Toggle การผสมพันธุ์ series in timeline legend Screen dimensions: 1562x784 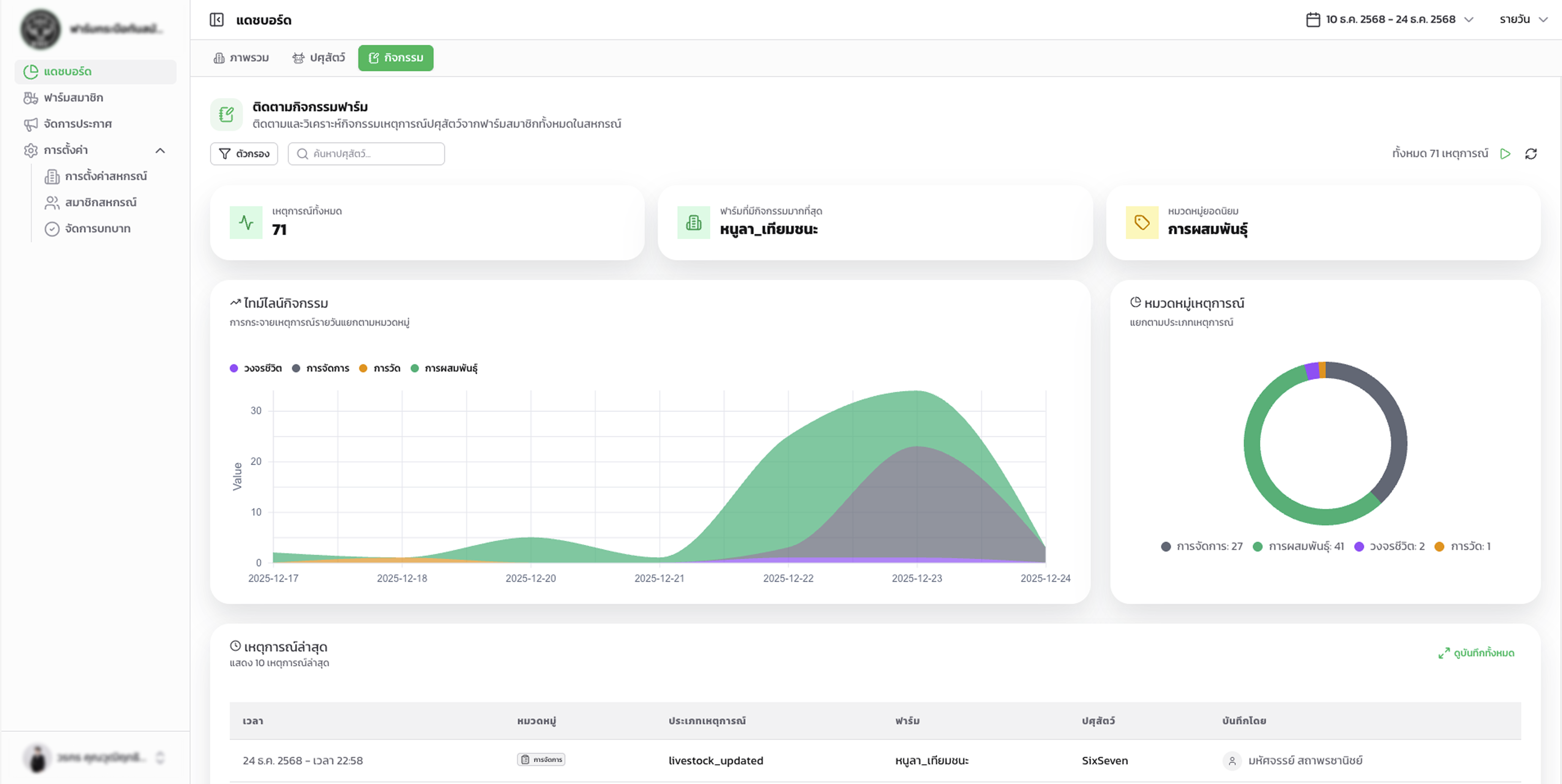click(445, 368)
